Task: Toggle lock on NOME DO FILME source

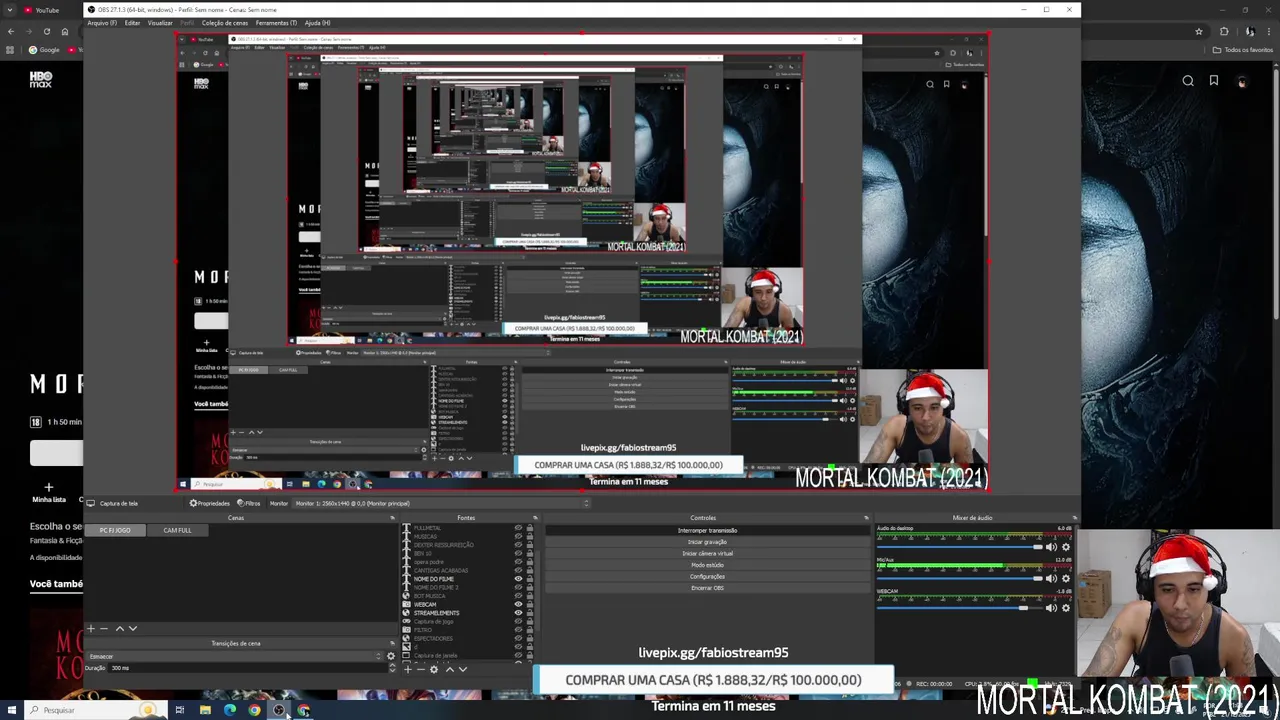Action: coord(530,579)
